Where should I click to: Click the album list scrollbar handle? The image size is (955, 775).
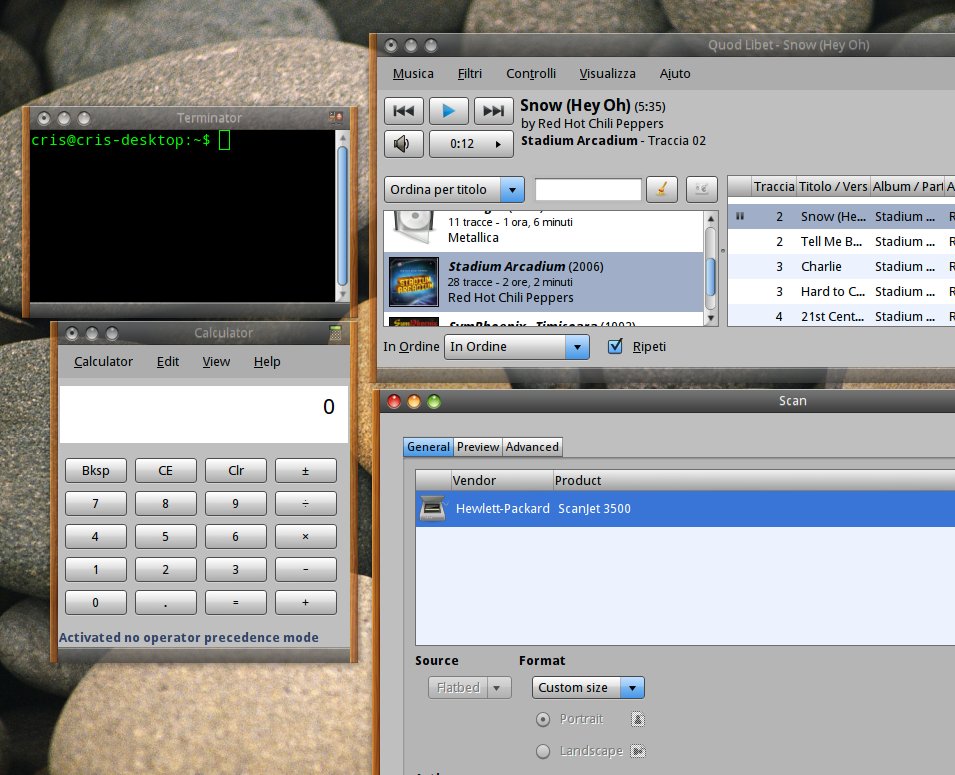click(710, 278)
